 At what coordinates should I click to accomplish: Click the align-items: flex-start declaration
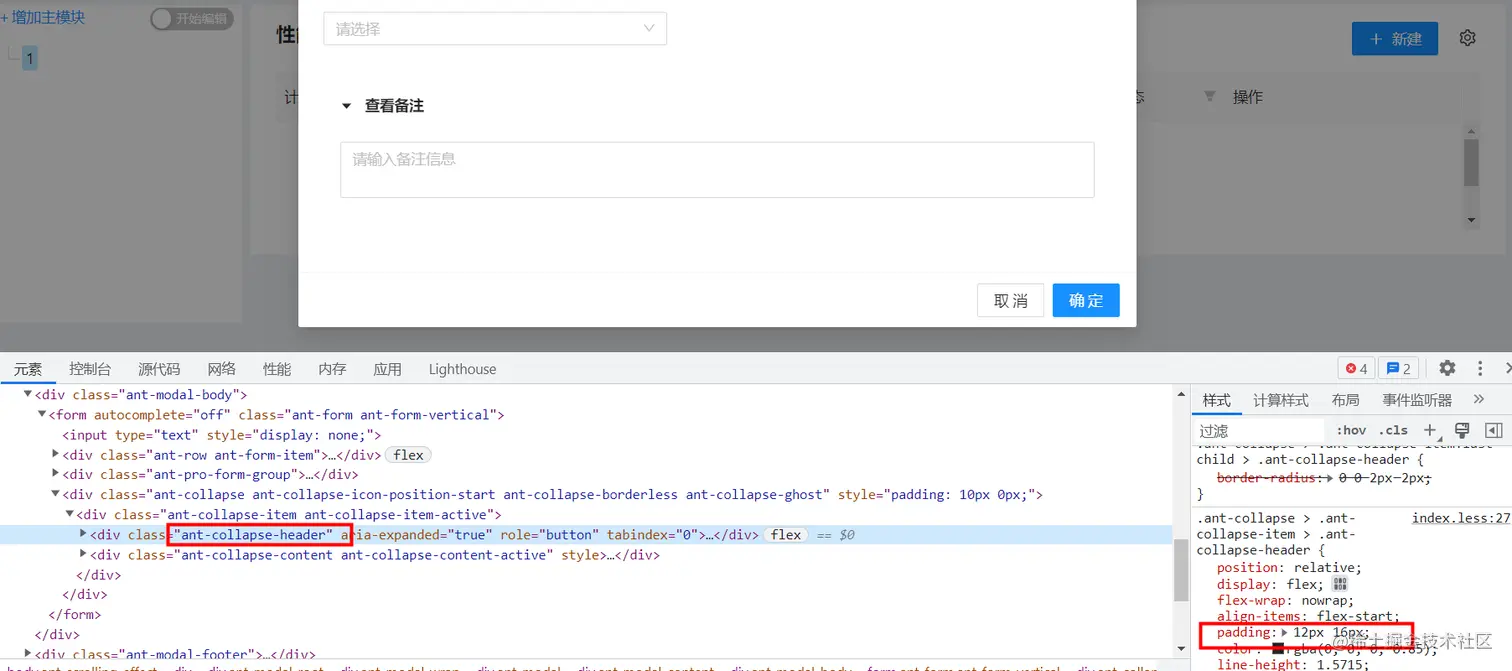click(1308, 616)
